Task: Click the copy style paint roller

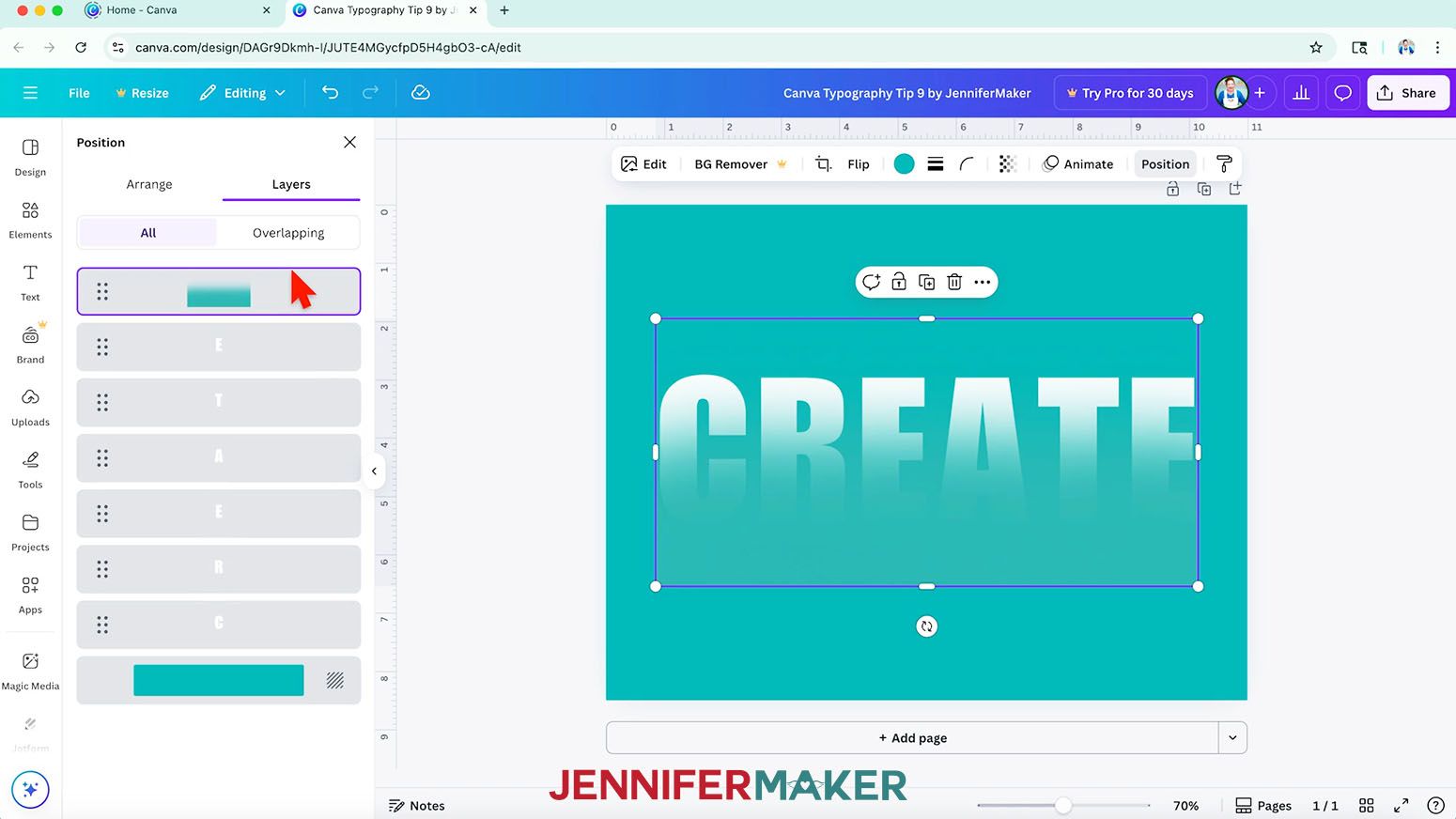Action: [1224, 163]
